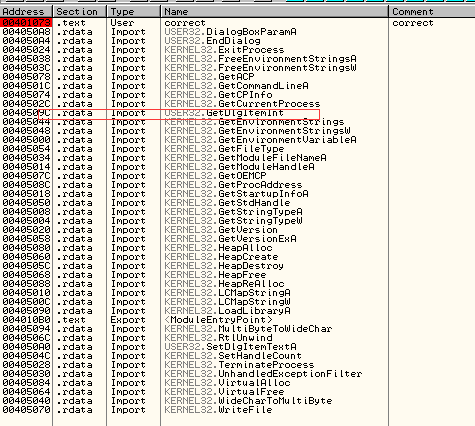Sort the list by the Address column header
Viewport: 475px width, 426px height.
click(x=26, y=12)
